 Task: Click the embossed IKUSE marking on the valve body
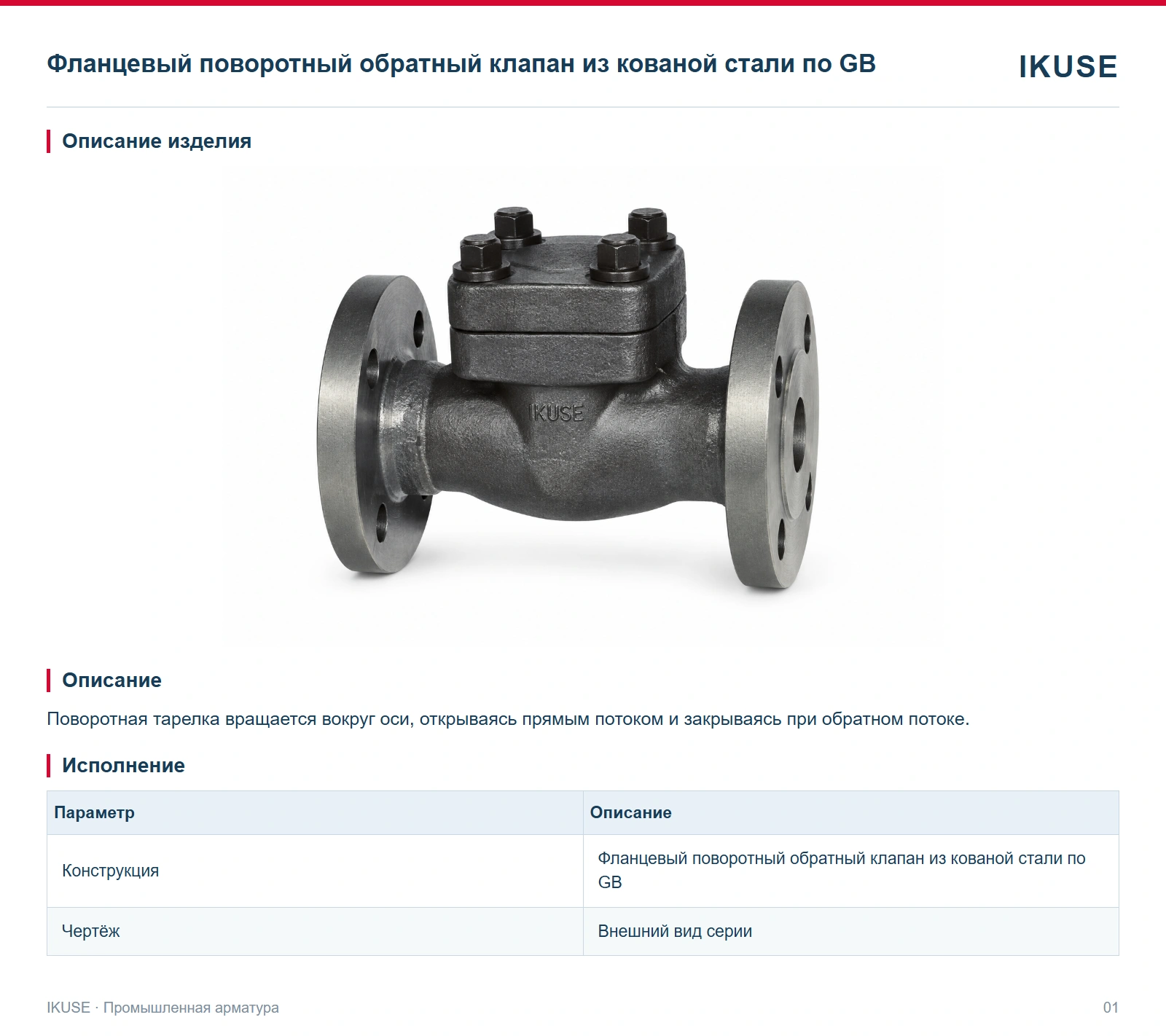tap(556, 413)
